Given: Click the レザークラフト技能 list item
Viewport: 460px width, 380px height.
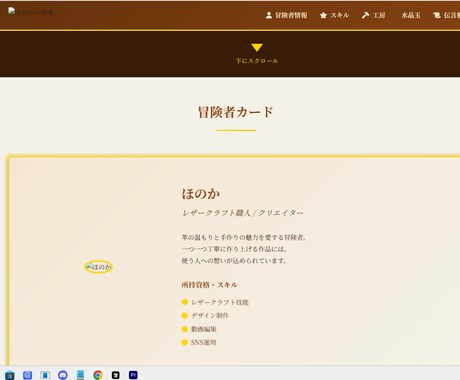Looking at the screenshot, I should click(220, 302).
